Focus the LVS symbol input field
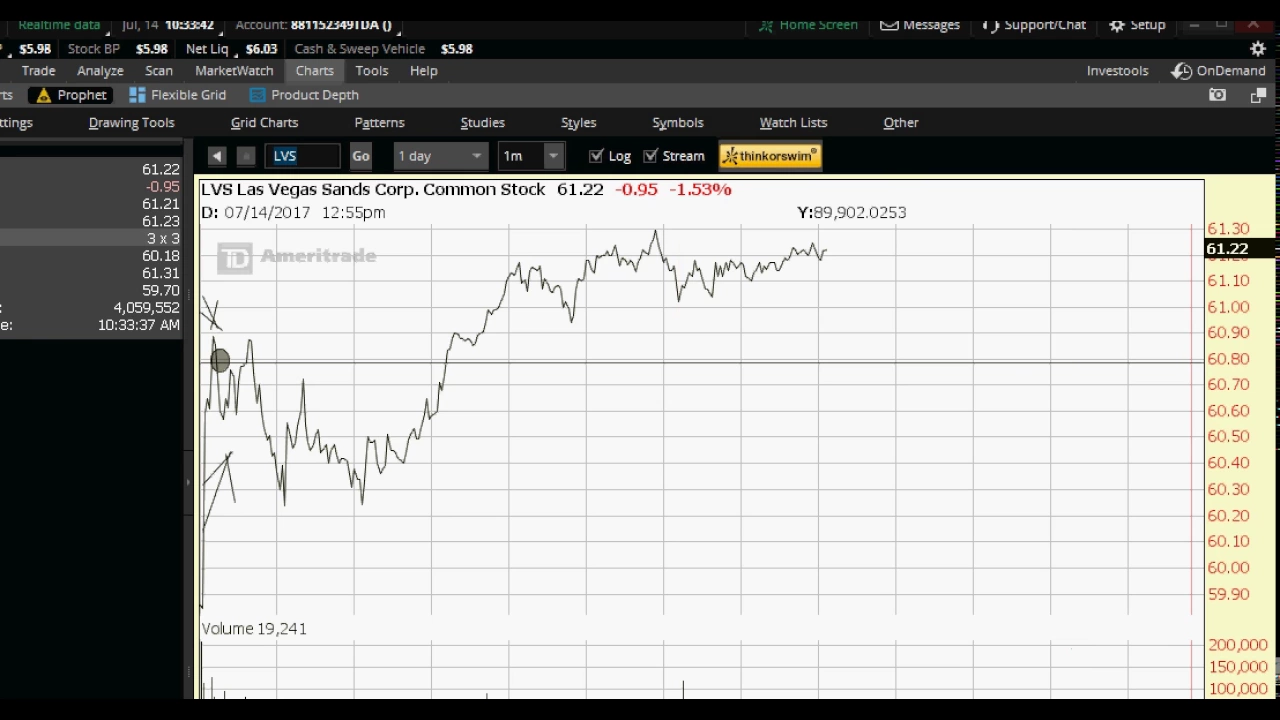 [x=303, y=156]
